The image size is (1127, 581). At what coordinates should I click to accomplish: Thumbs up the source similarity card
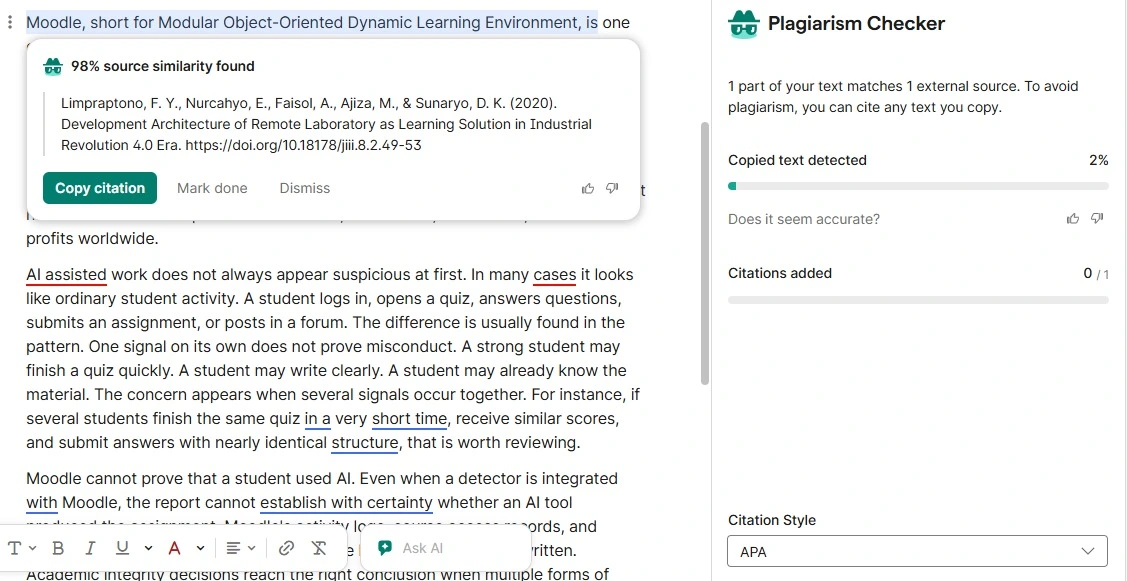(x=588, y=188)
